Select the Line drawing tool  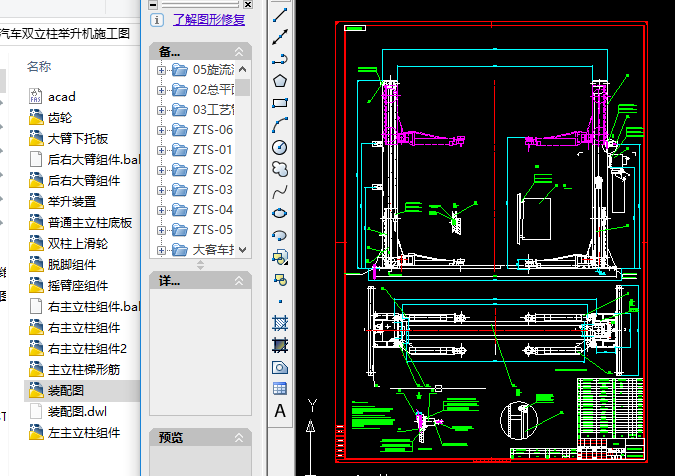click(280, 13)
